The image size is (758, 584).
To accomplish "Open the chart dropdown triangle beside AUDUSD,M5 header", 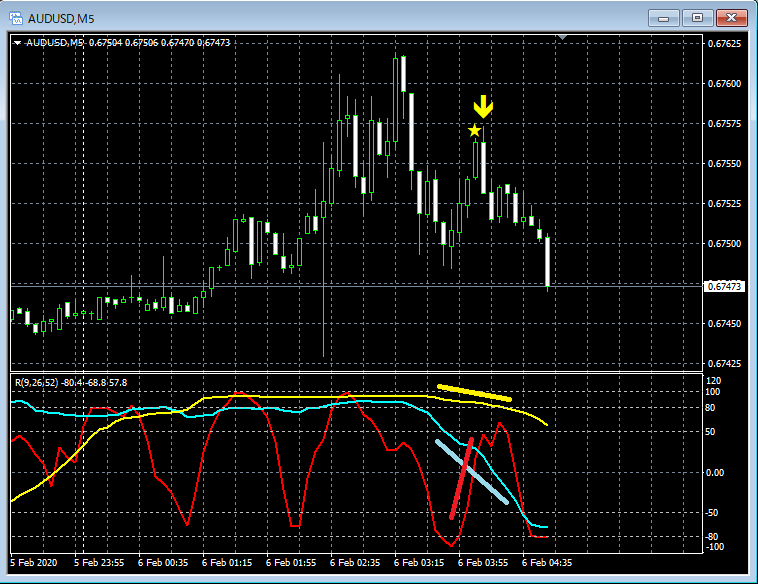I will click(x=17, y=43).
